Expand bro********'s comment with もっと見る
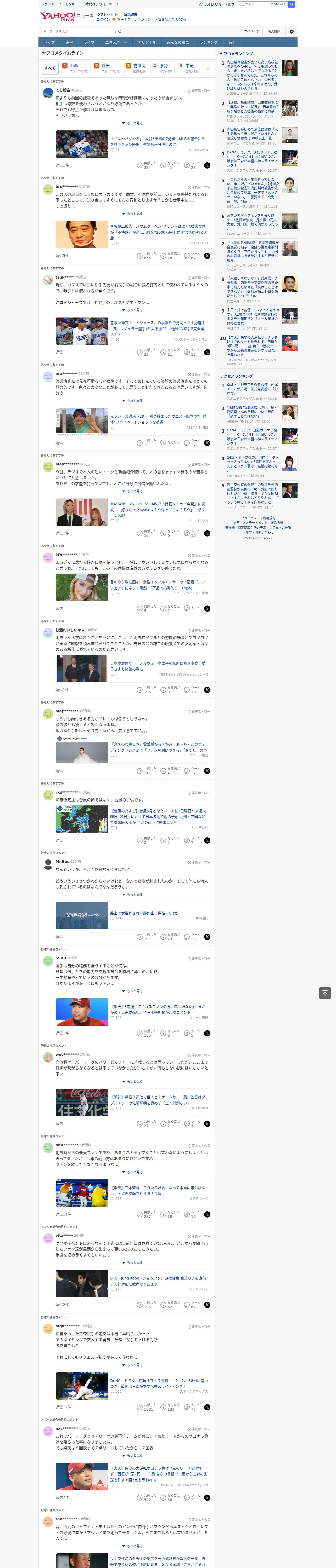This screenshot has width=336, height=1568. click(132, 214)
